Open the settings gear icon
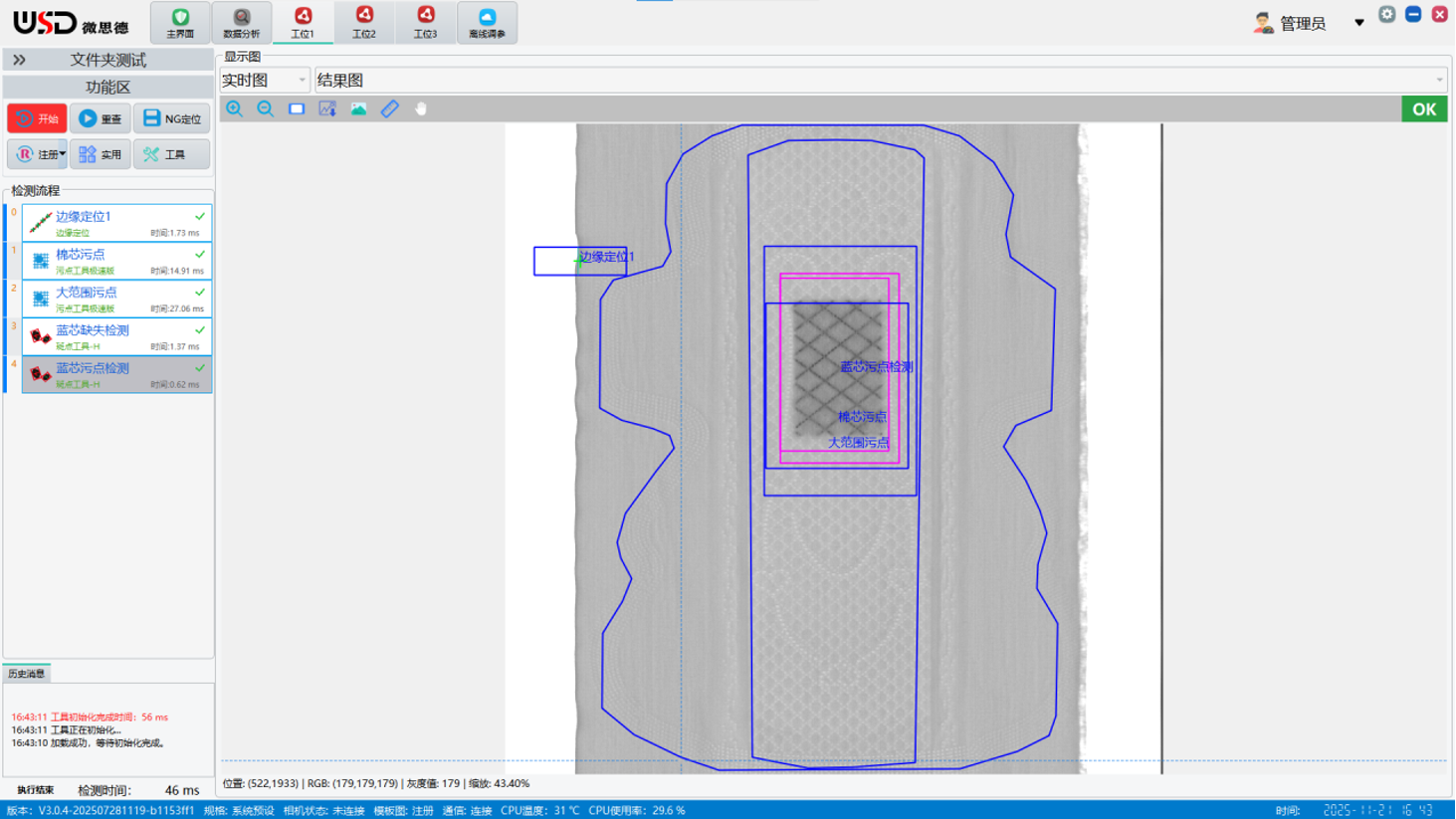1456x819 pixels. (x=1387, y=14)
